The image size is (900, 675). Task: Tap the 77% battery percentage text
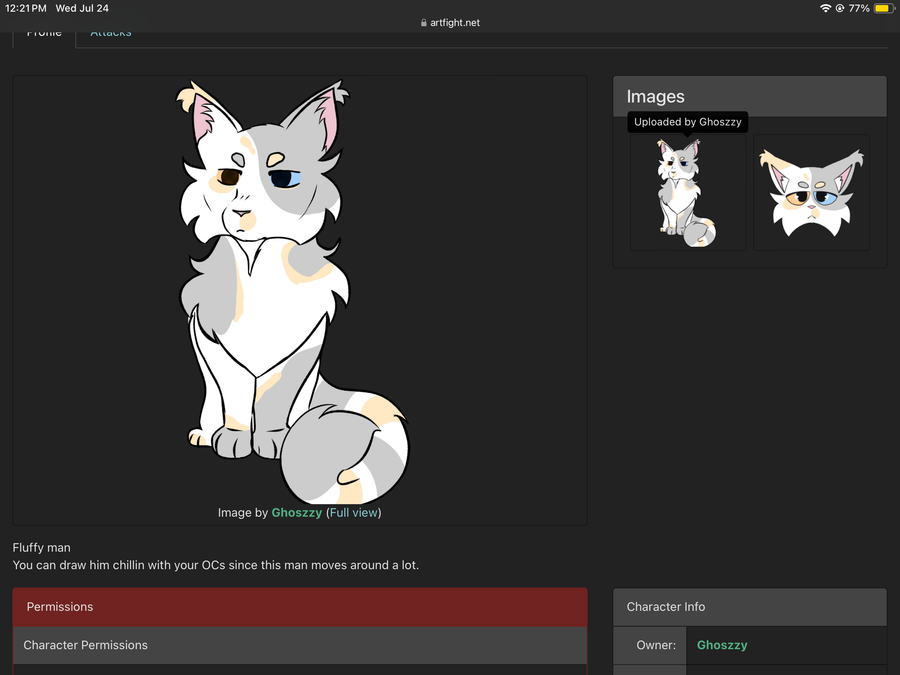coord(859,8)
